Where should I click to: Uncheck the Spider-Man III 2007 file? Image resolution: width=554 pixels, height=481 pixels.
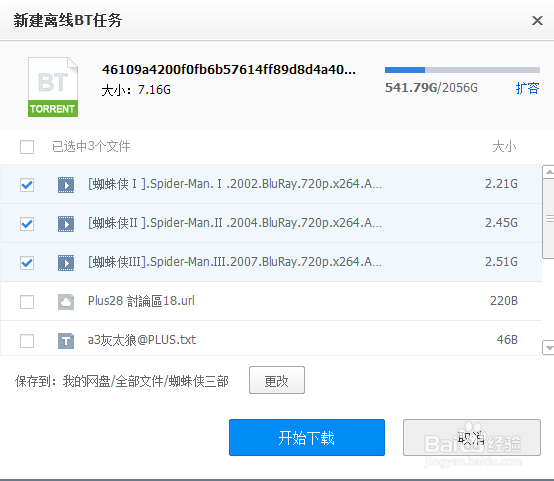27,263
